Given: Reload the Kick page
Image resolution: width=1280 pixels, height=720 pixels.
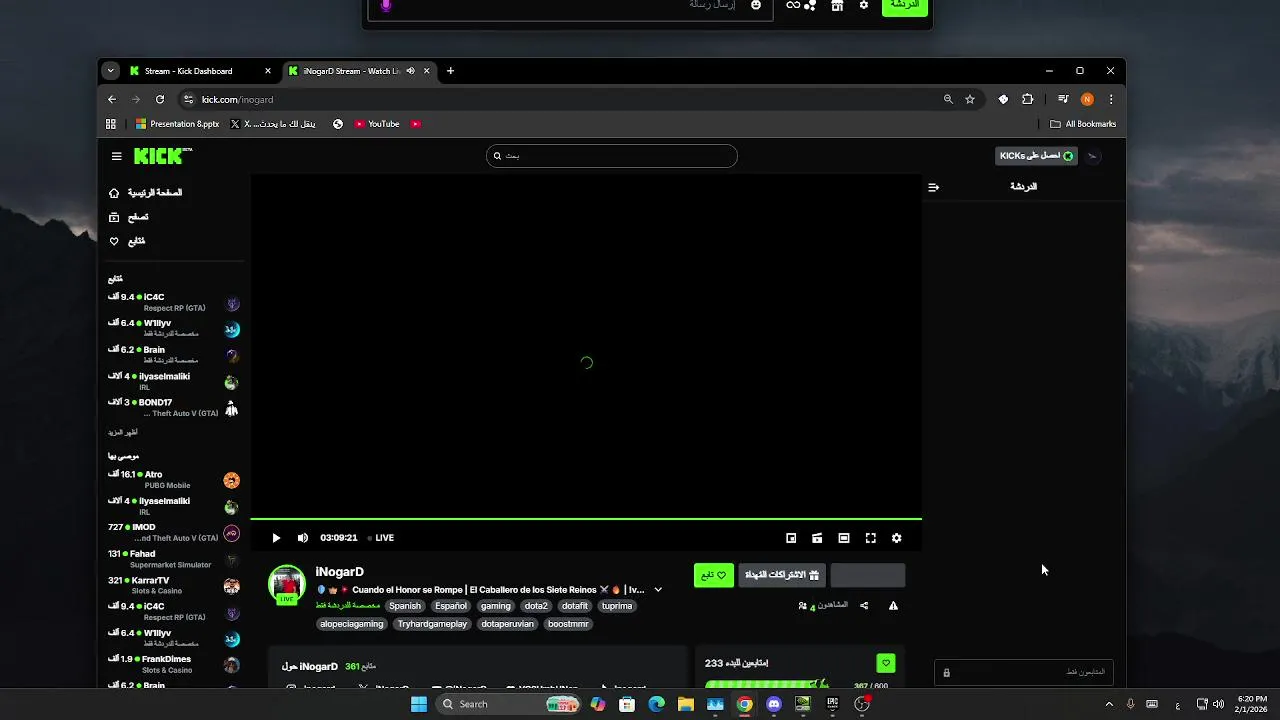Looking at the screenshot, I should tap(160, 99).
